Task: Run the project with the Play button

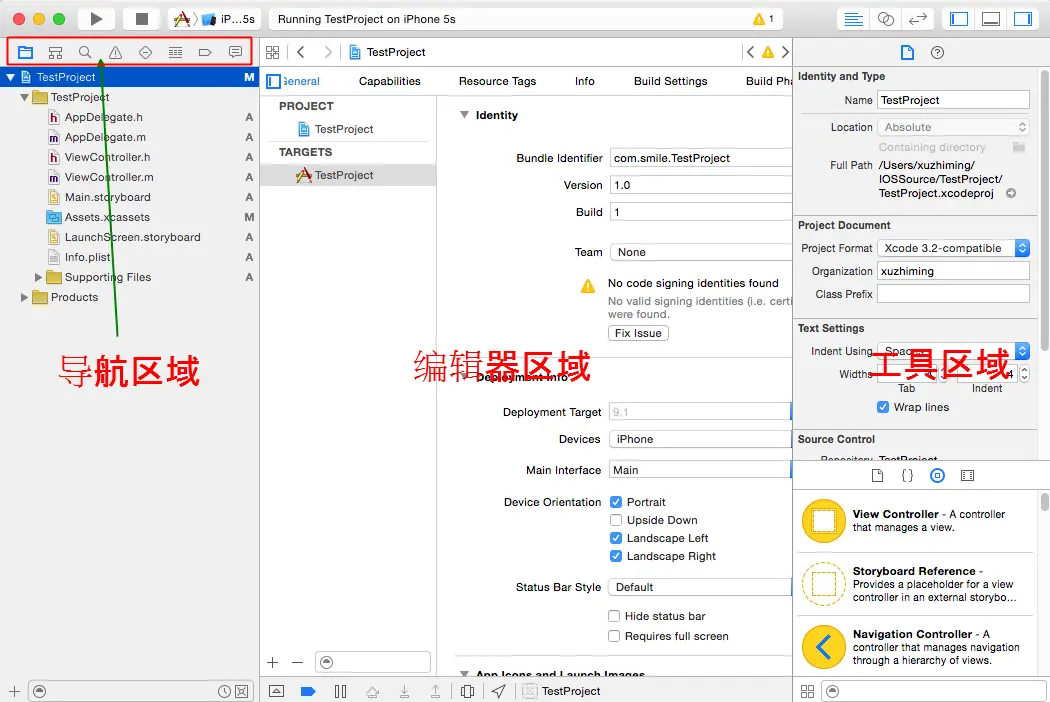Action: pos(96,19)
